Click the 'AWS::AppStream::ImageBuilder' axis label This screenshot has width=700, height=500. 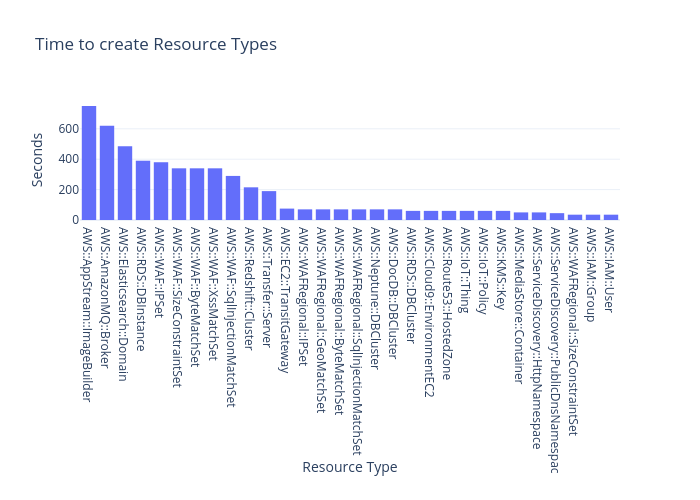click(88, 315)
